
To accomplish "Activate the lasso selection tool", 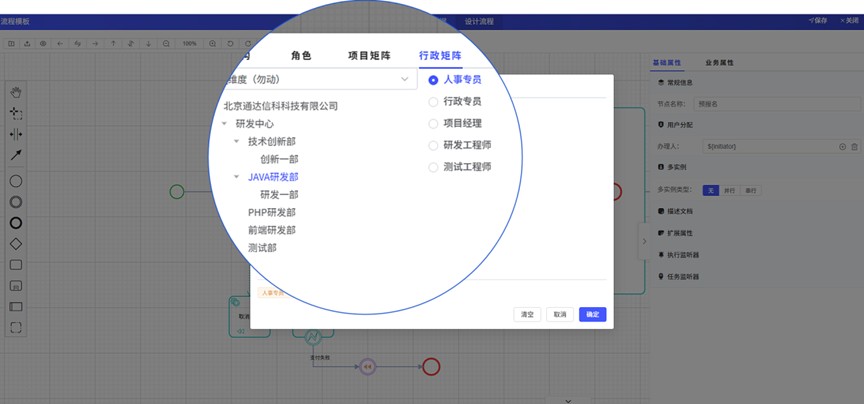I will 16,114.
